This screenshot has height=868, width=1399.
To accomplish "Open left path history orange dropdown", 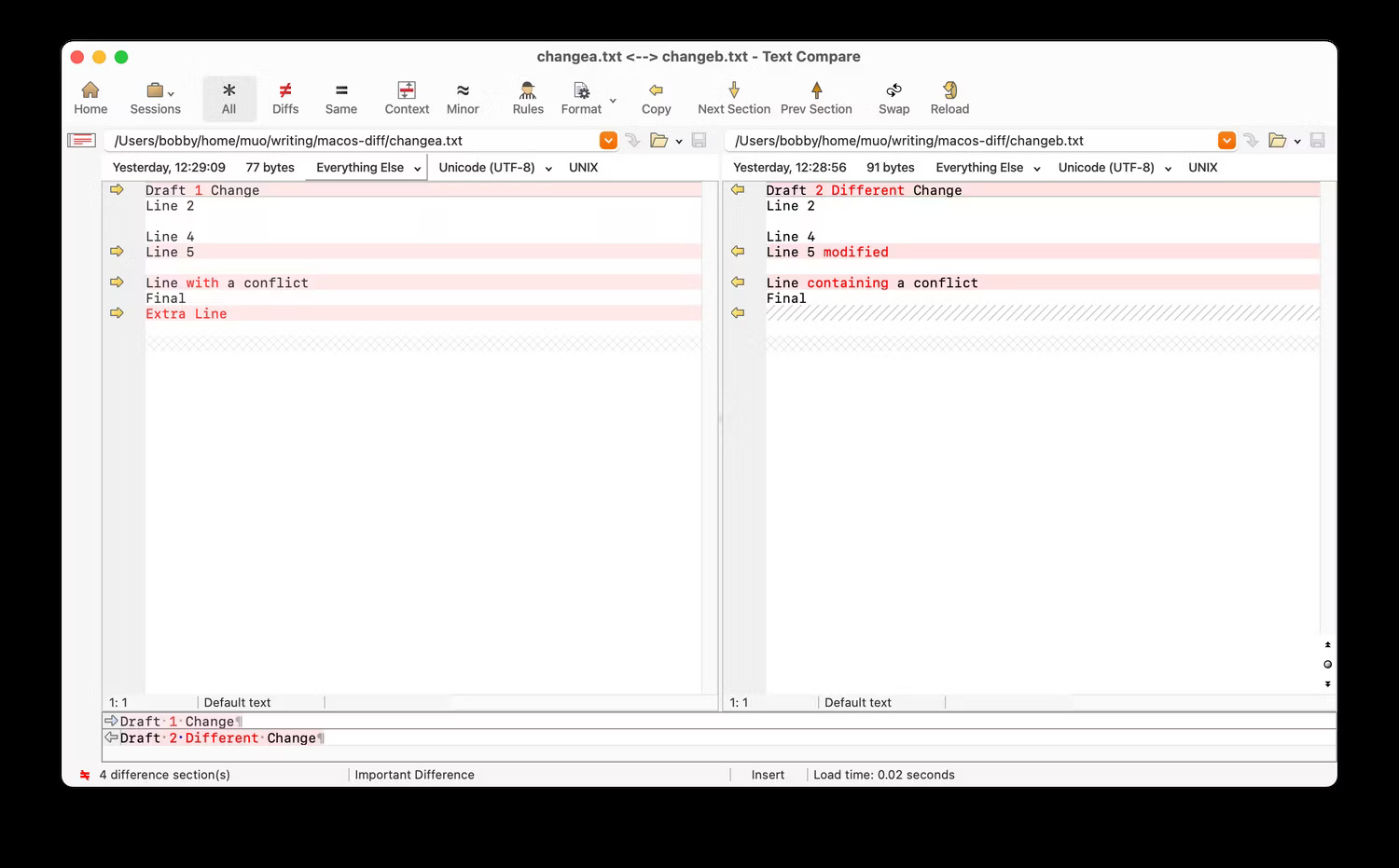I will click(608, 141).
